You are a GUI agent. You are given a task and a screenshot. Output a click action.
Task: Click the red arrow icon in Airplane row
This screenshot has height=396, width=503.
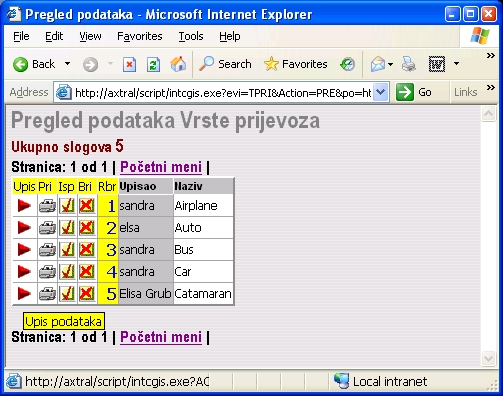tap(24, 206)
